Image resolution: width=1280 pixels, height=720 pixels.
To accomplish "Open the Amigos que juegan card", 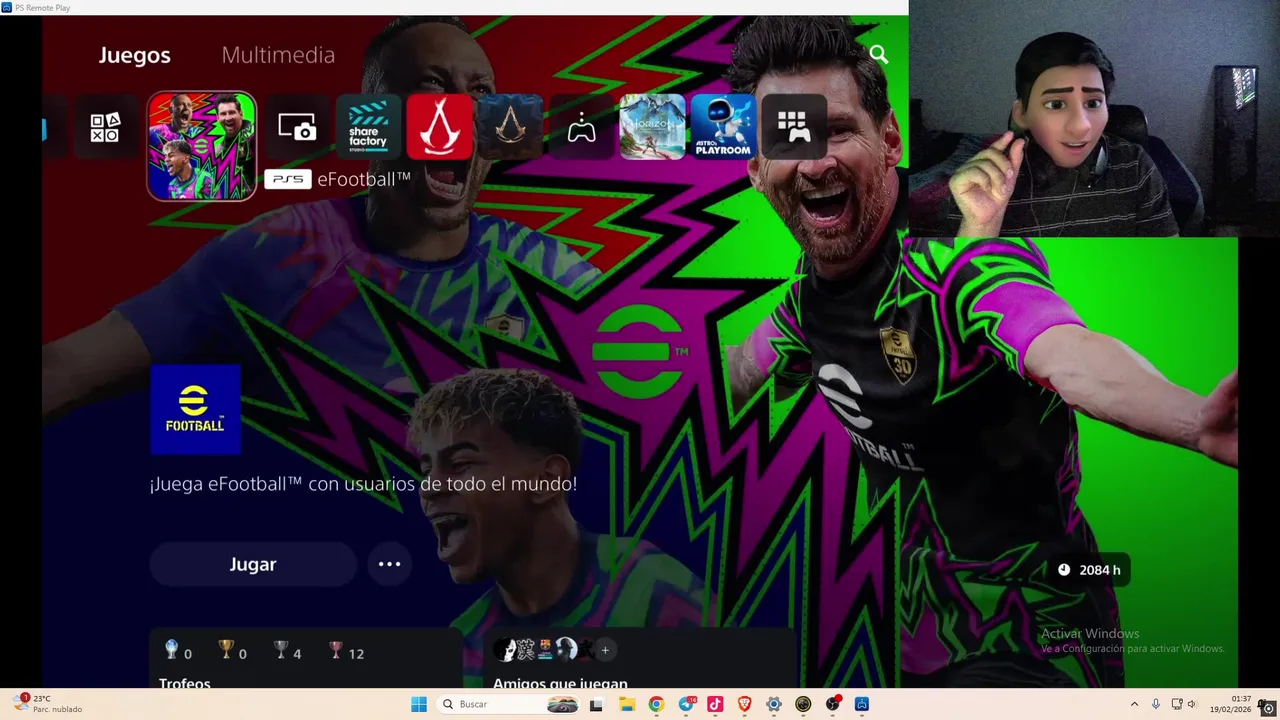I will pos(640,659).
